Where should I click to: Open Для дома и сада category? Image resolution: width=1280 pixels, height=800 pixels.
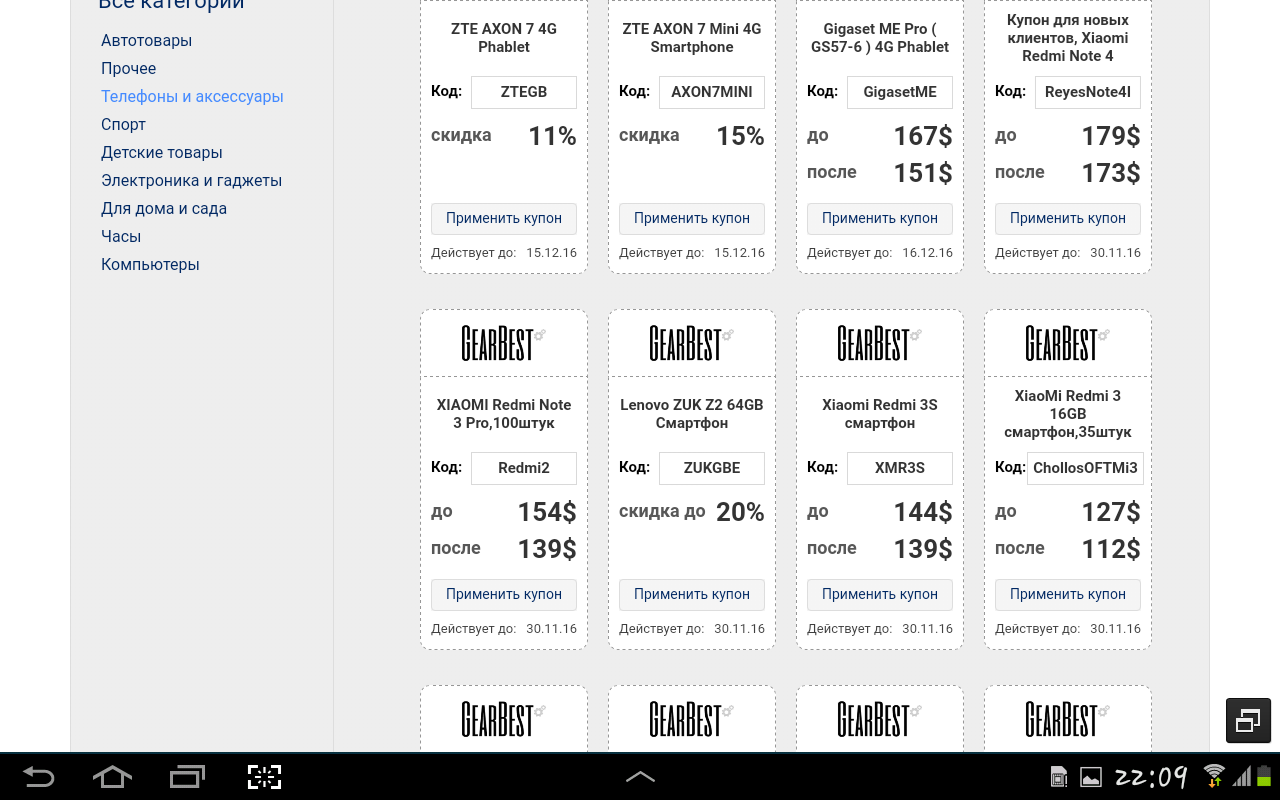coord(164,208)
